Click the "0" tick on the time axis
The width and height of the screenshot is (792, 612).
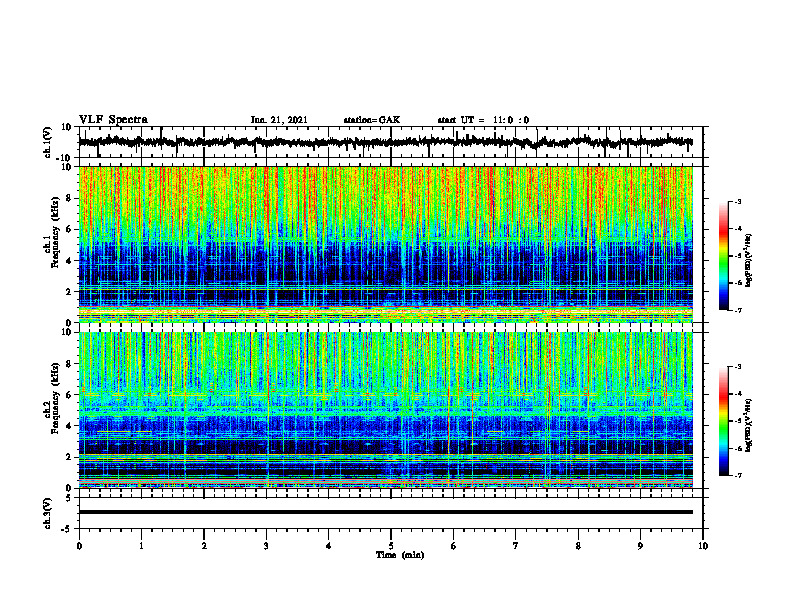point(79,546)
